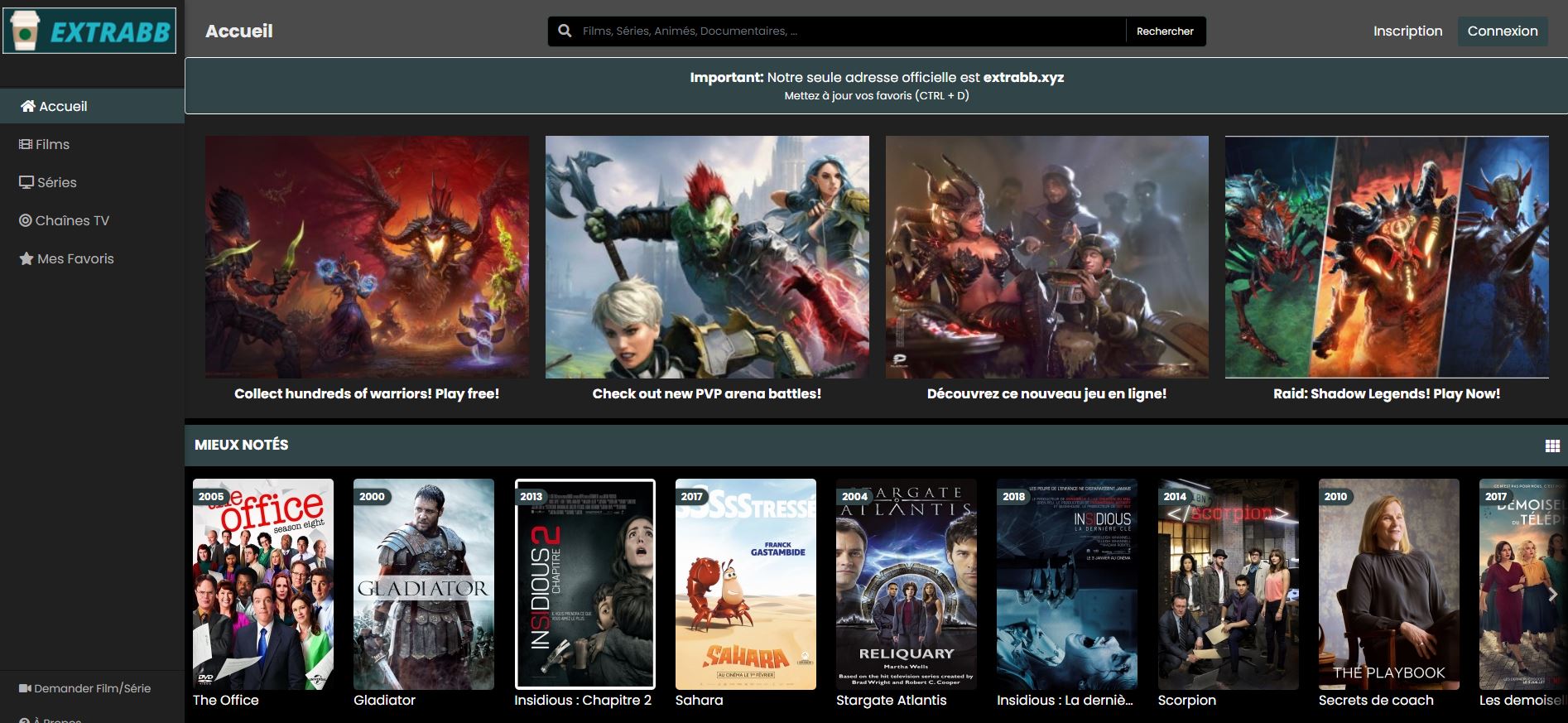Click the Connexion button
Image resolution: width=1568 pixels, height=723 pixels.
(1503, 31)
